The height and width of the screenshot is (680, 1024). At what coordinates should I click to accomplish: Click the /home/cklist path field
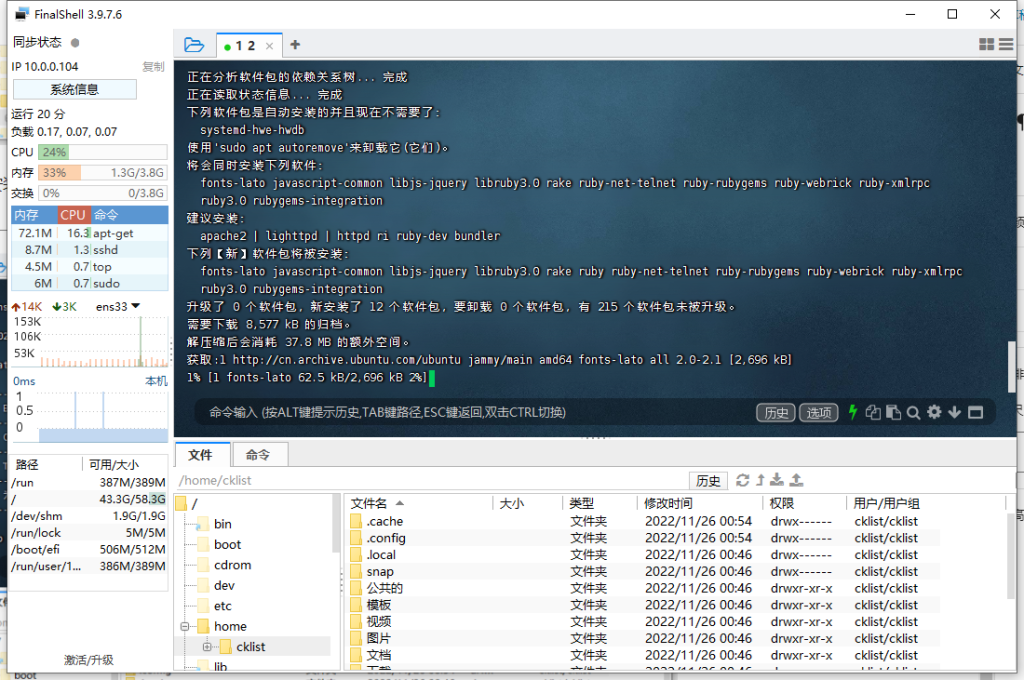(431, 481)
